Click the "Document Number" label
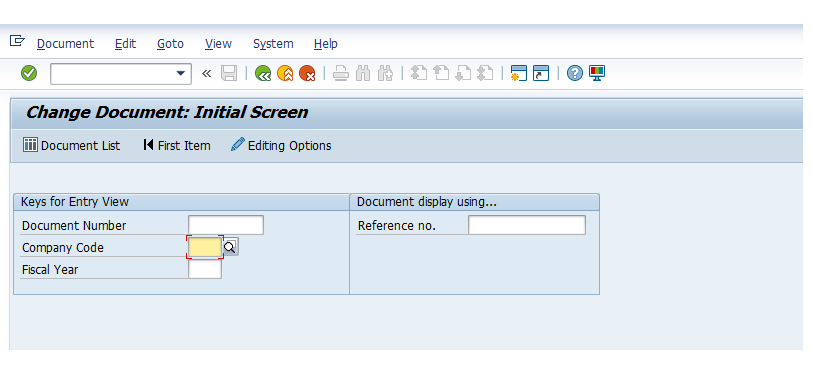The width and height of the screenshot is (813, 371). point(74,226)
